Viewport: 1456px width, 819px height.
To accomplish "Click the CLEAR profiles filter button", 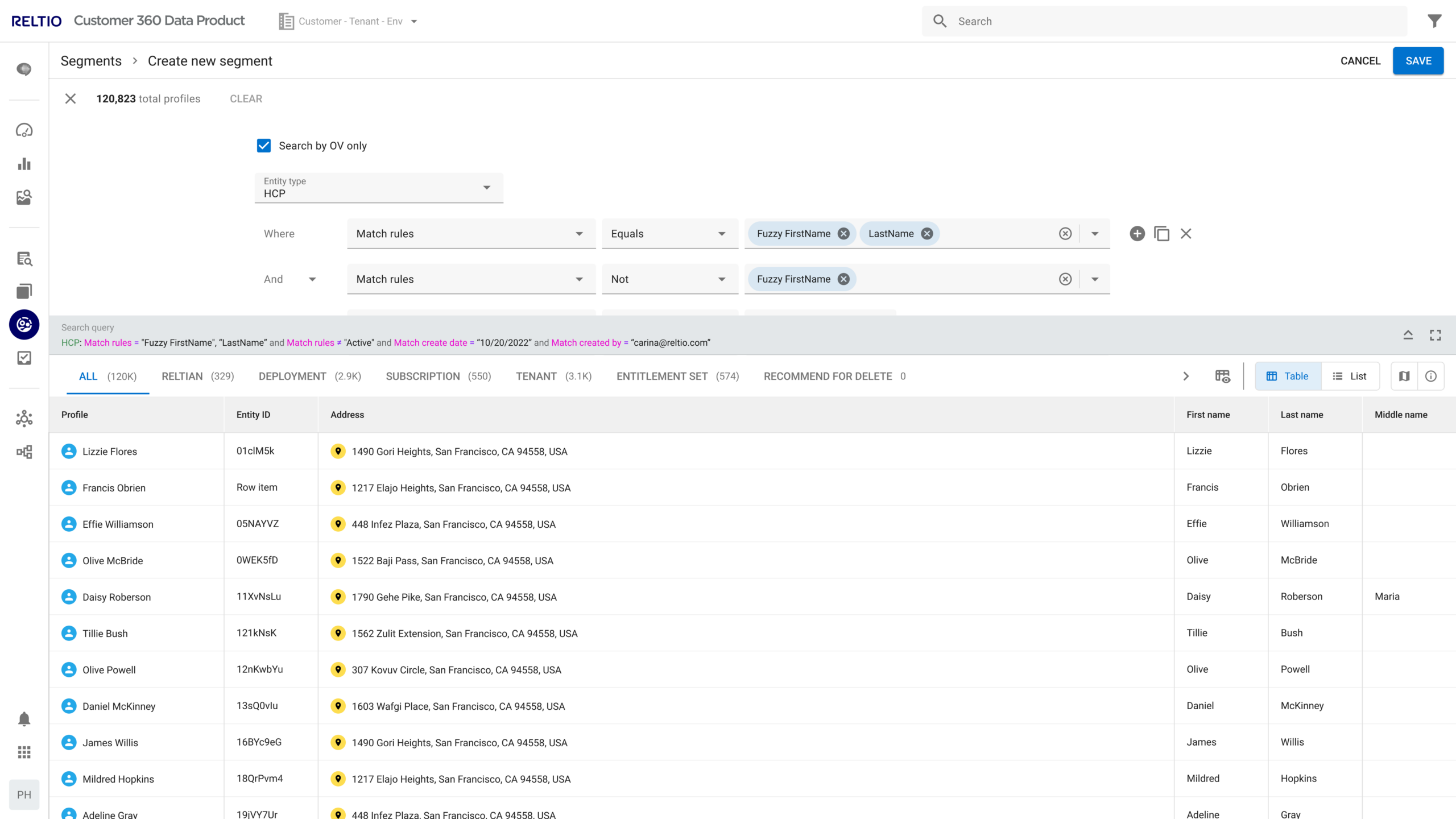I will (x=246, y=98).
